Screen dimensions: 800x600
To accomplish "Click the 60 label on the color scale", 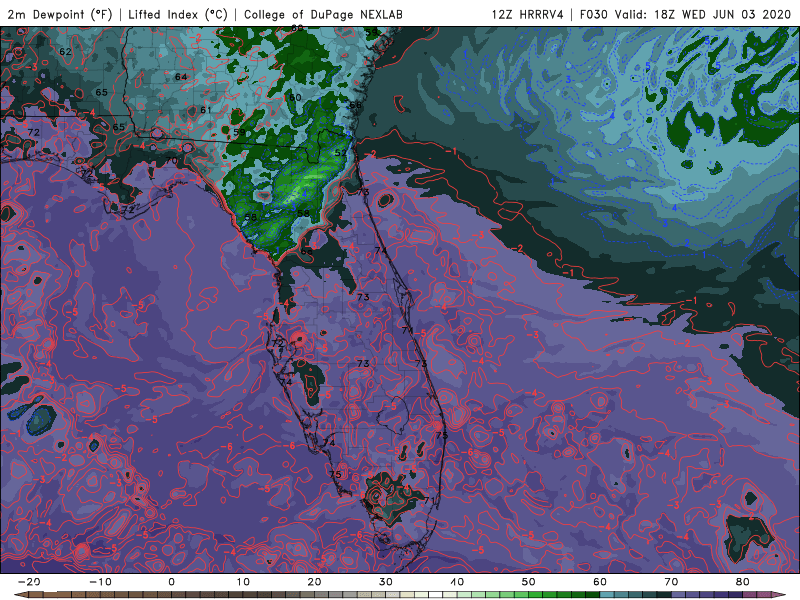I will coord(600,582).
